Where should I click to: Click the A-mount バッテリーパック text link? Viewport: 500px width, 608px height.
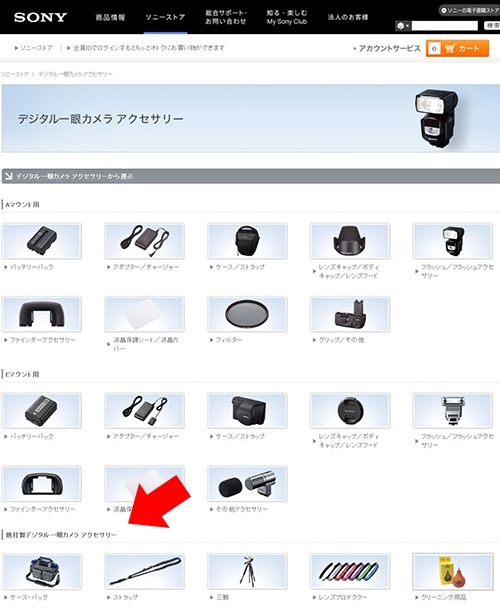[x=31, y=267]
